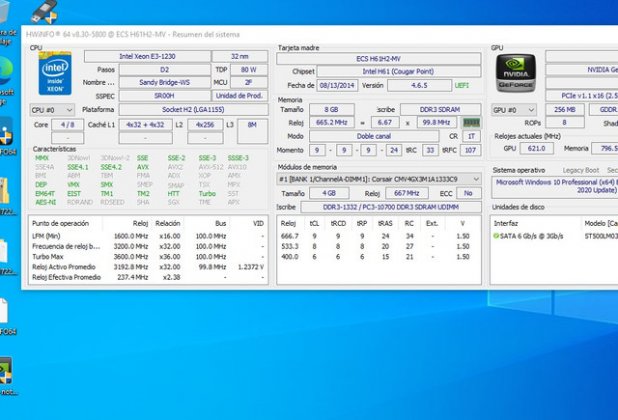The height and width of the screenshot is (420, 618).
Task: Click the Unidad de Prod. field
Action: click(x=240, y=96)
